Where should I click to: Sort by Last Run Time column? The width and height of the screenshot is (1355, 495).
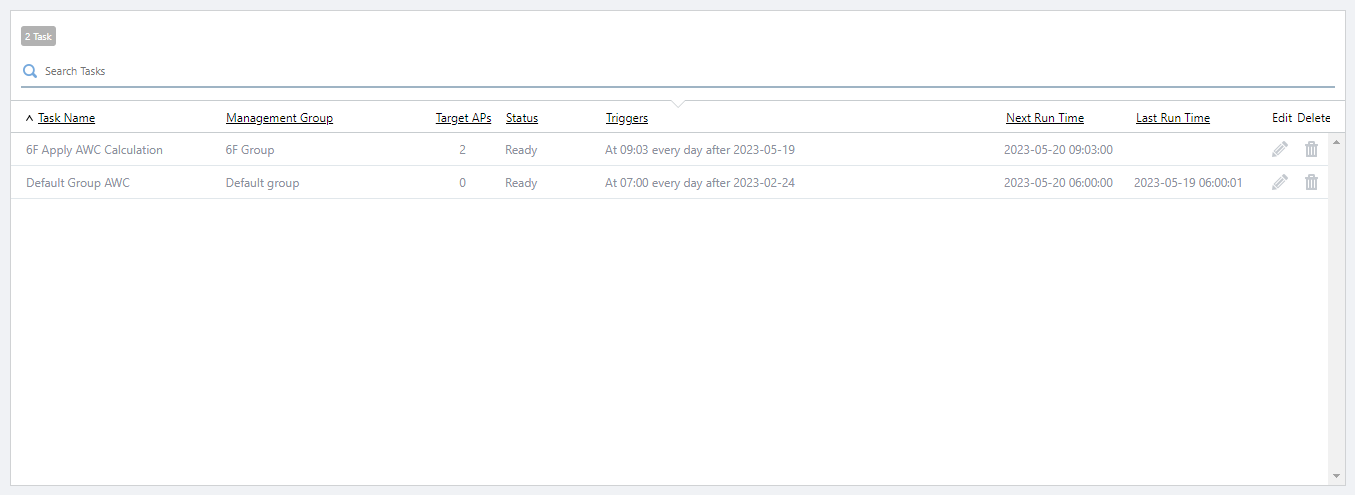(x=1172, y=118)
